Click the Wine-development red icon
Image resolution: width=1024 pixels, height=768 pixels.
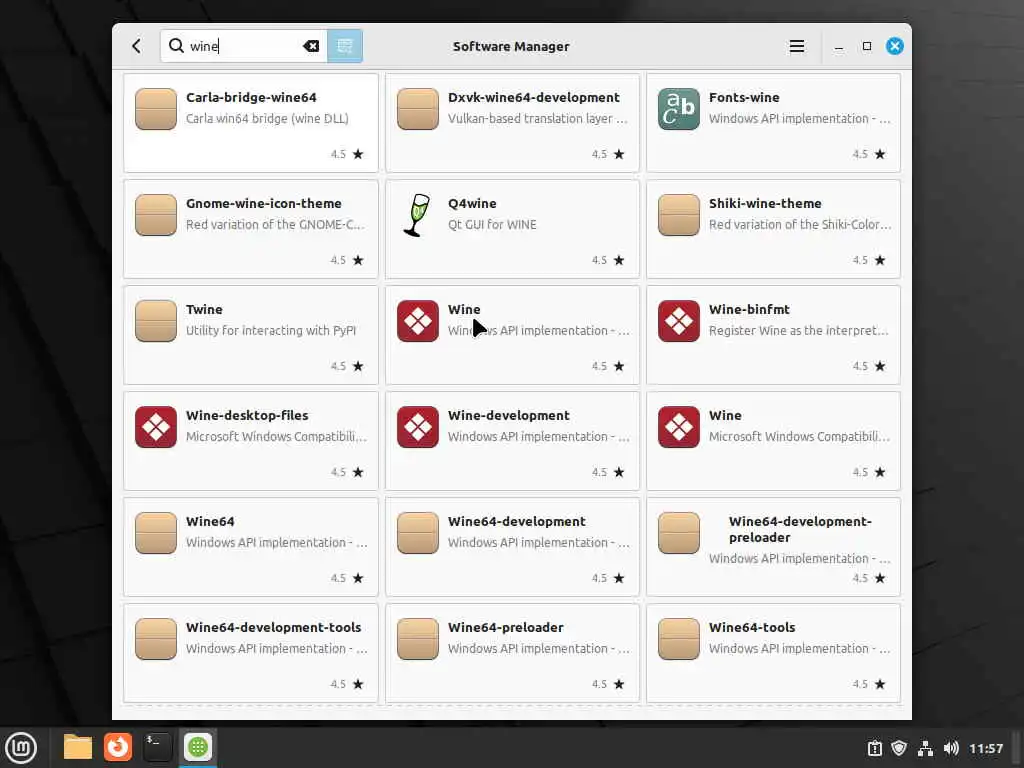tap(418, 426)
